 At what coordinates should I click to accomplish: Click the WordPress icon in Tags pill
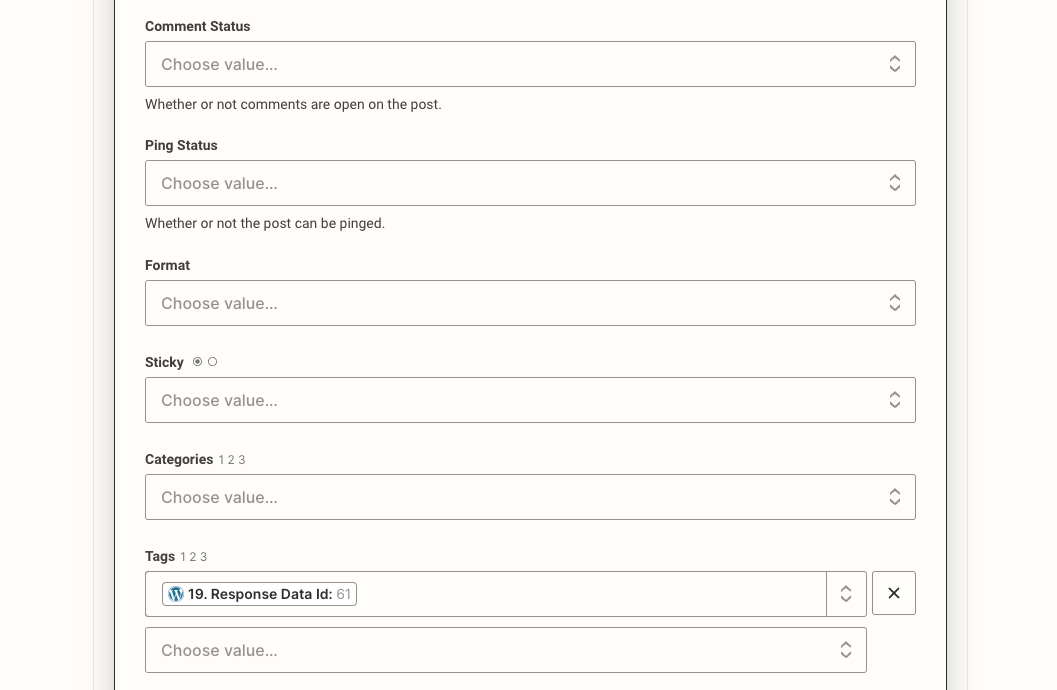[x=176, y=594]
